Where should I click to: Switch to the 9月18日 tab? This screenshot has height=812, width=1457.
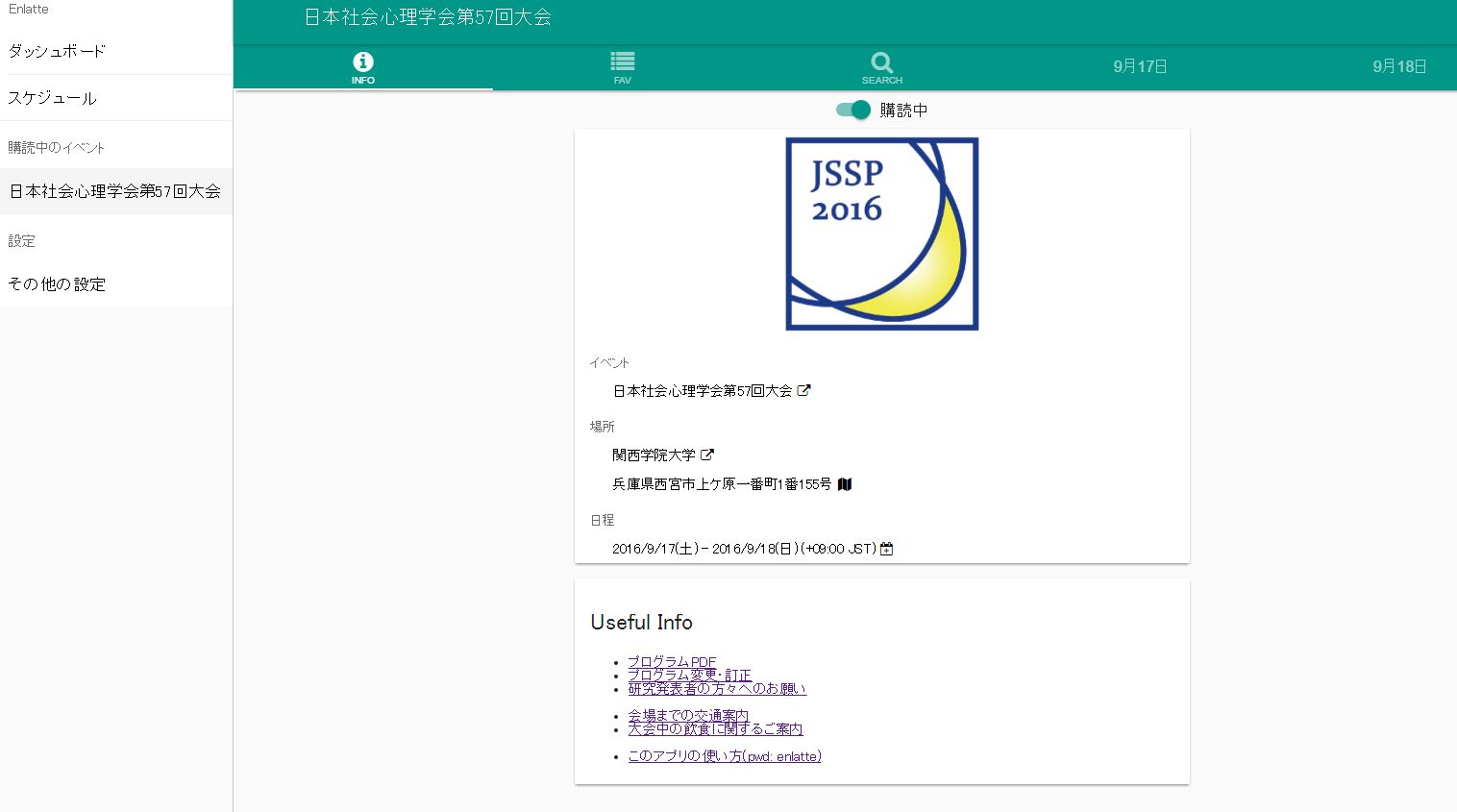1399,66
